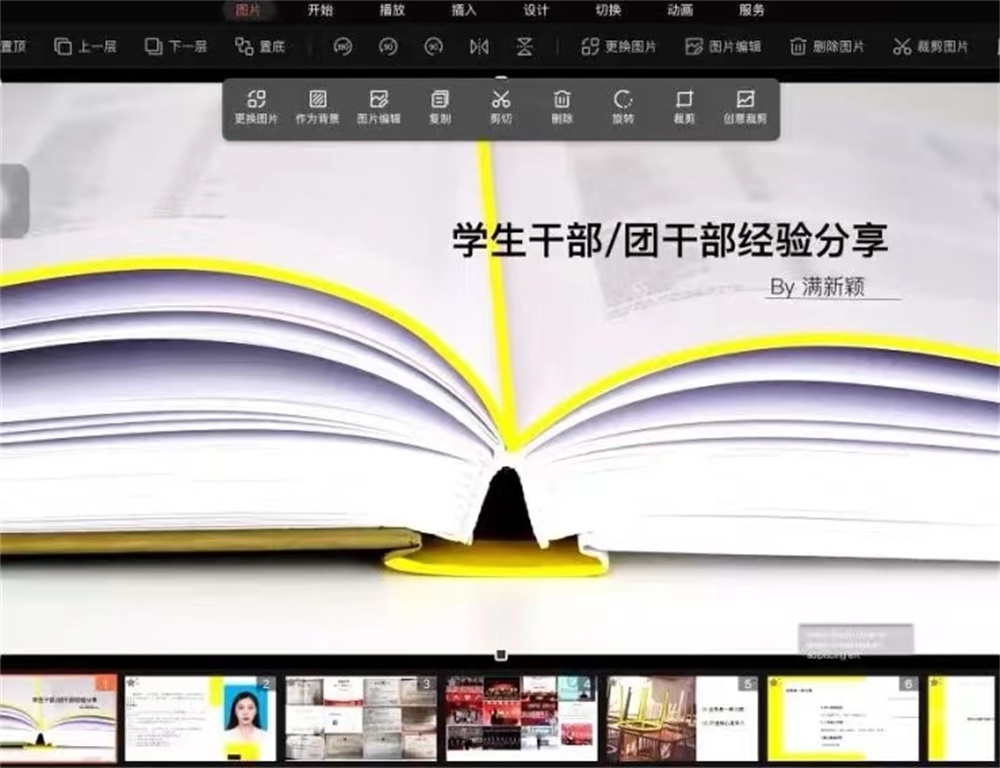Open slide 5 thumbnail in the filmstrip
The width and height of the screenshot is (1000, 768).
tap(682, 718)
